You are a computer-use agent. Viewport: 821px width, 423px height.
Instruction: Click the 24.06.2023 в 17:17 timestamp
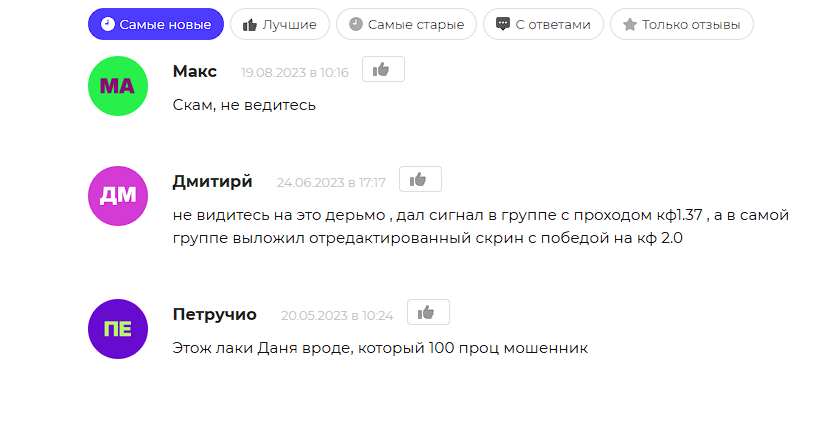click(x=331, y=183)
